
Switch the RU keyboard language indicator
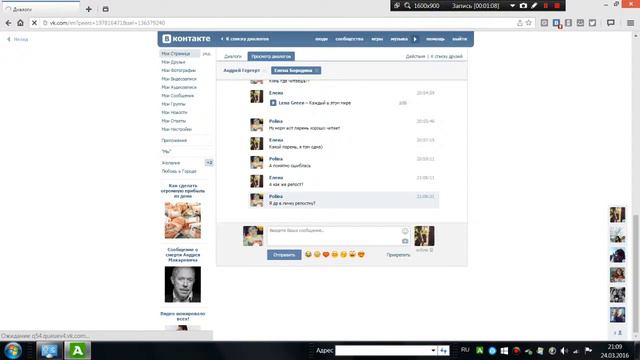click(465, 350)
